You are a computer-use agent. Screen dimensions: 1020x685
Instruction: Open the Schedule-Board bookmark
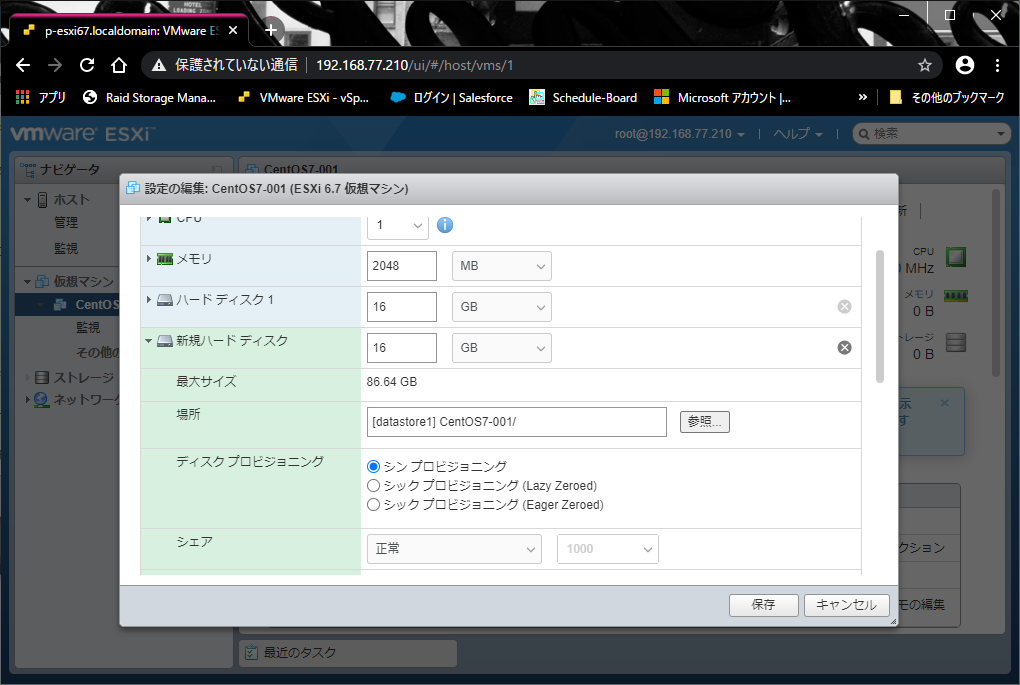pyautogui.click(x=583, y=98)
